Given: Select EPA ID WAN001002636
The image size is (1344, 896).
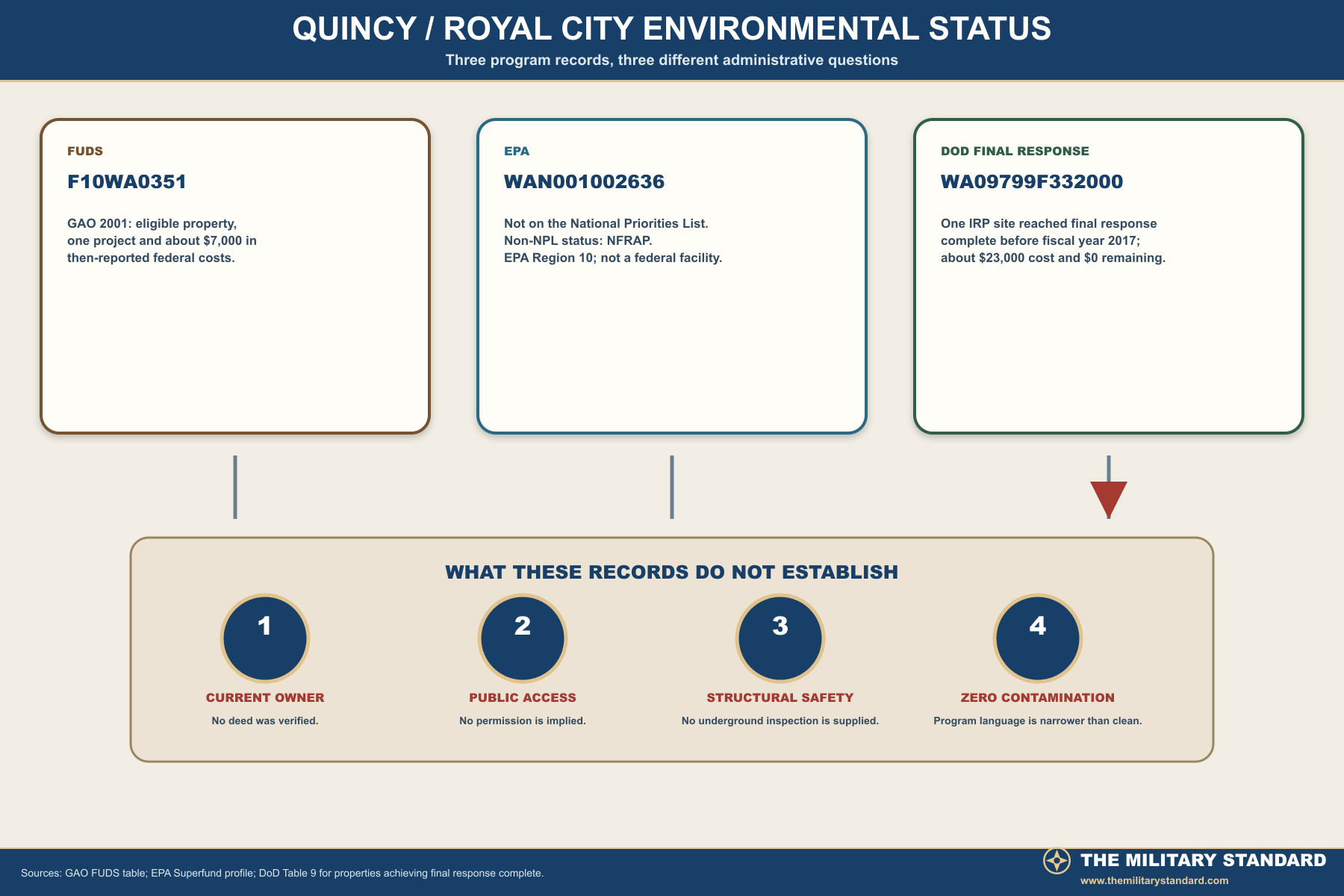Looking at the screenshot, I should 584,181.
